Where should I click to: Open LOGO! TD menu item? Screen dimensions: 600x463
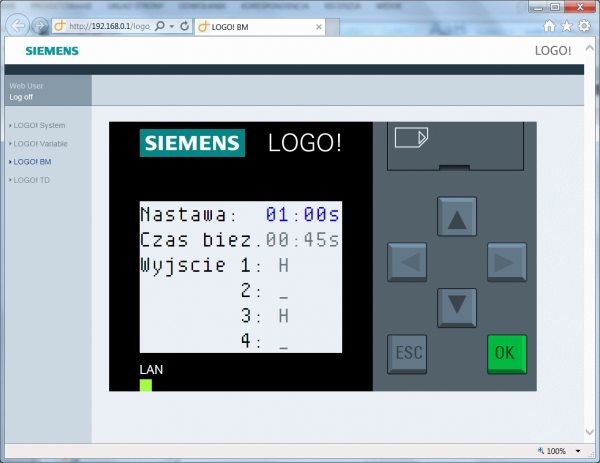pos(31,180)
